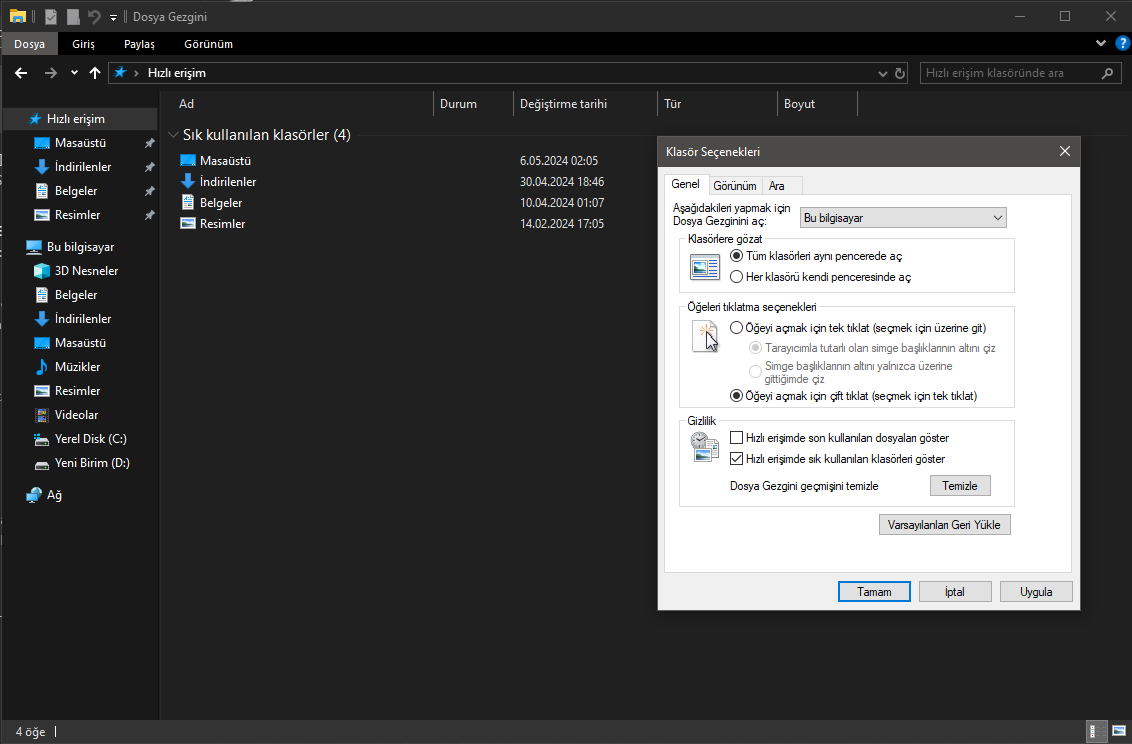
Task: Open recent locations dropdown arrow
Action: pos(74,73)
